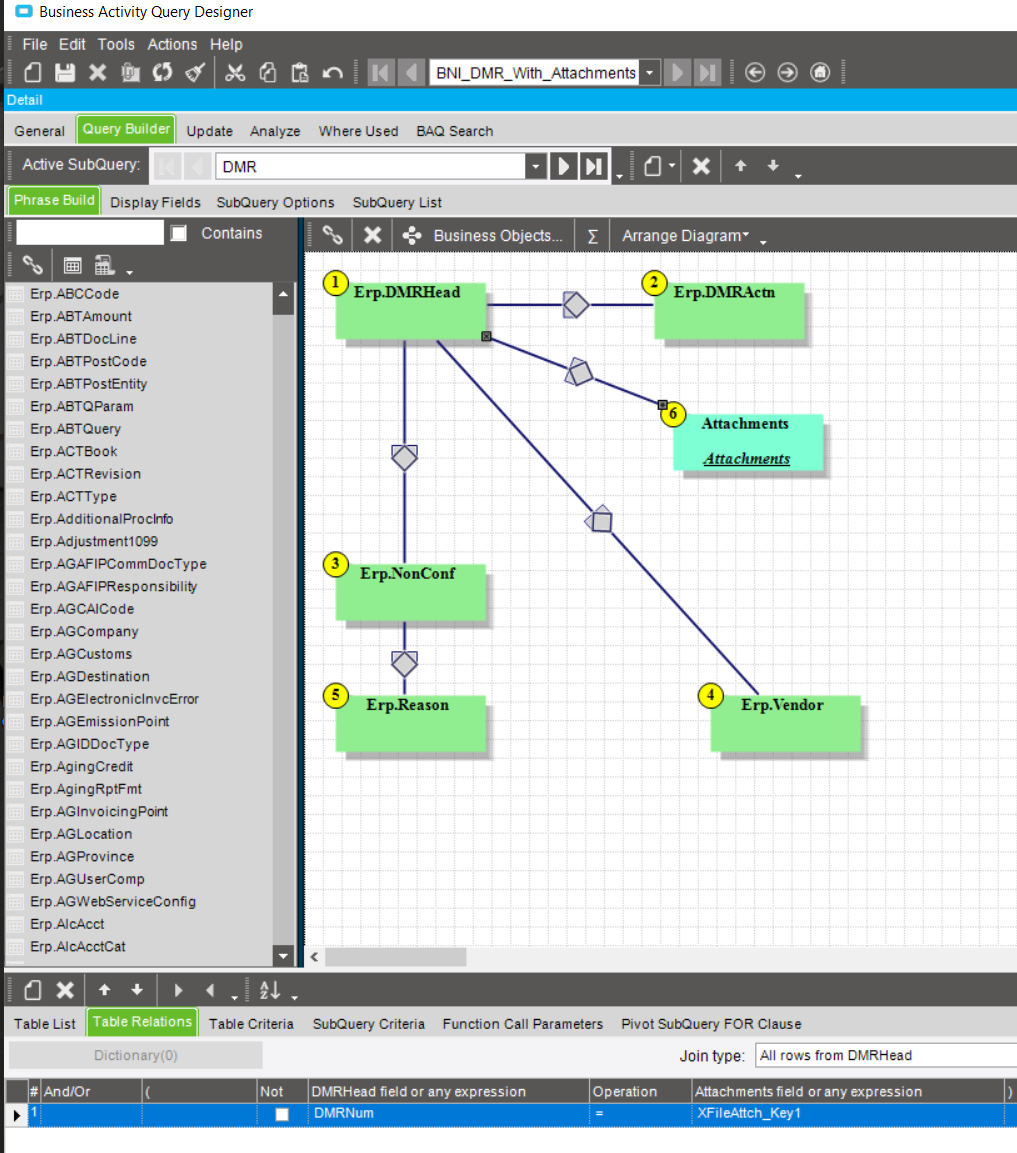The height and width of the screenshot is (1153, 1017).
Task: Click the Business Objects button
Action: [484, 236]
